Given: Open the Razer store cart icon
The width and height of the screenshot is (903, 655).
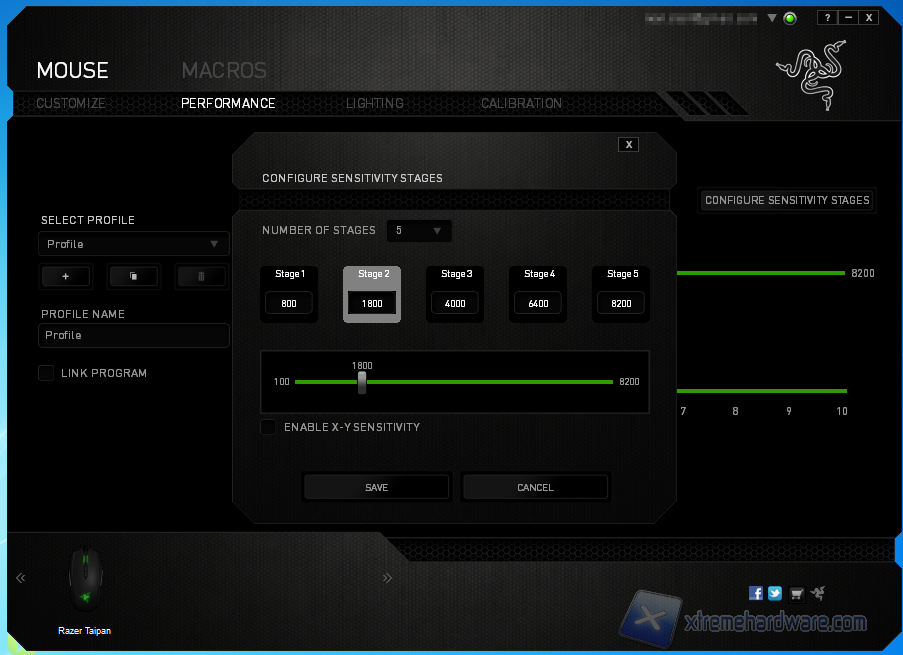Looking at the screenshot, I should pos(797,593).
